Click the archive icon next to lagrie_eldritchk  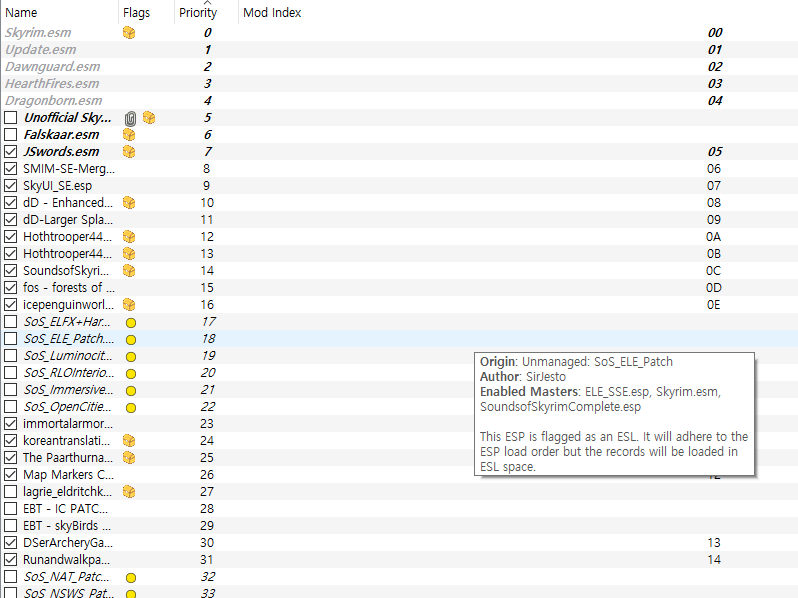[129, 492]
